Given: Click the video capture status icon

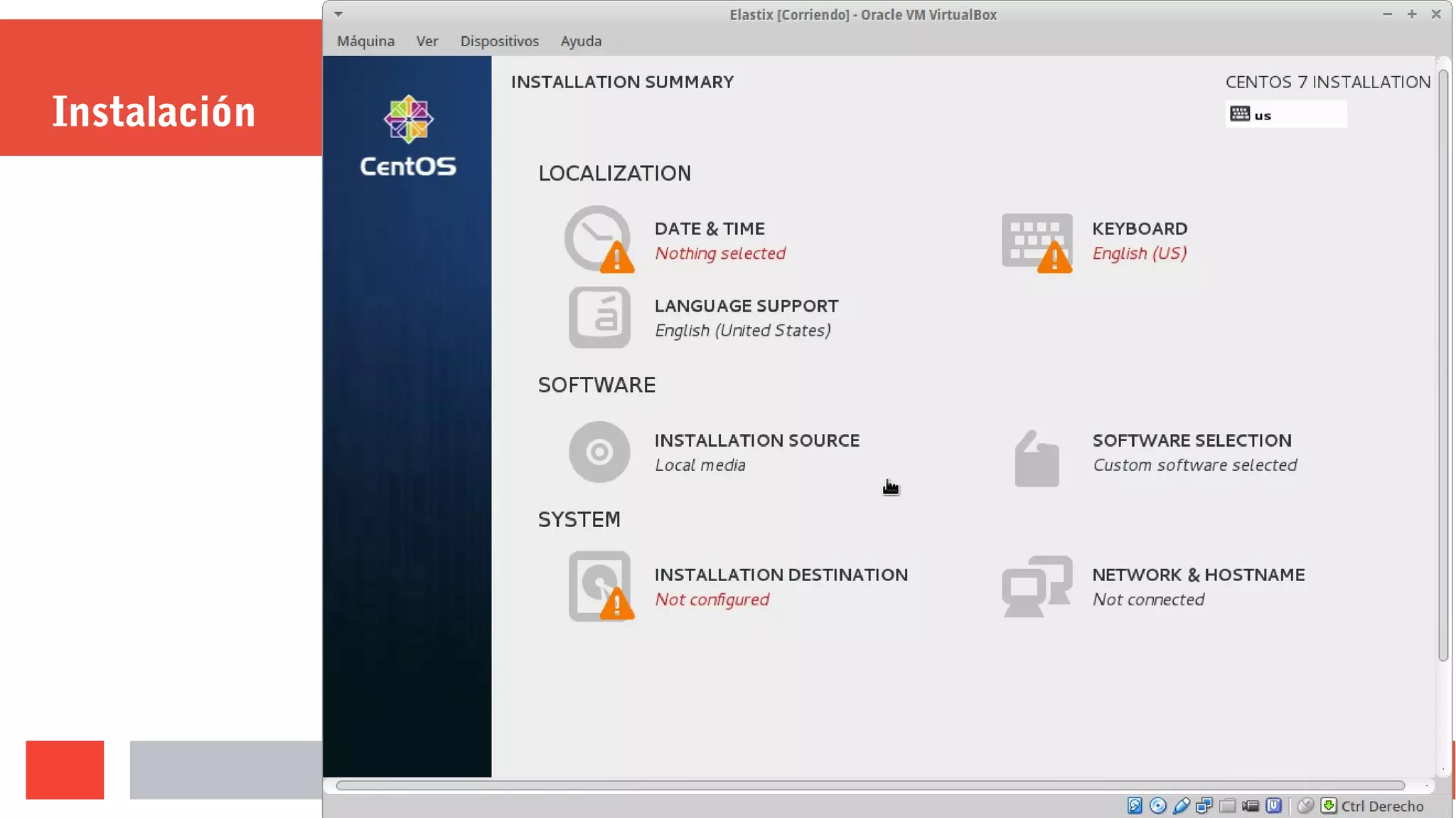Looking at the screenshot, I should pos(1251,805).
